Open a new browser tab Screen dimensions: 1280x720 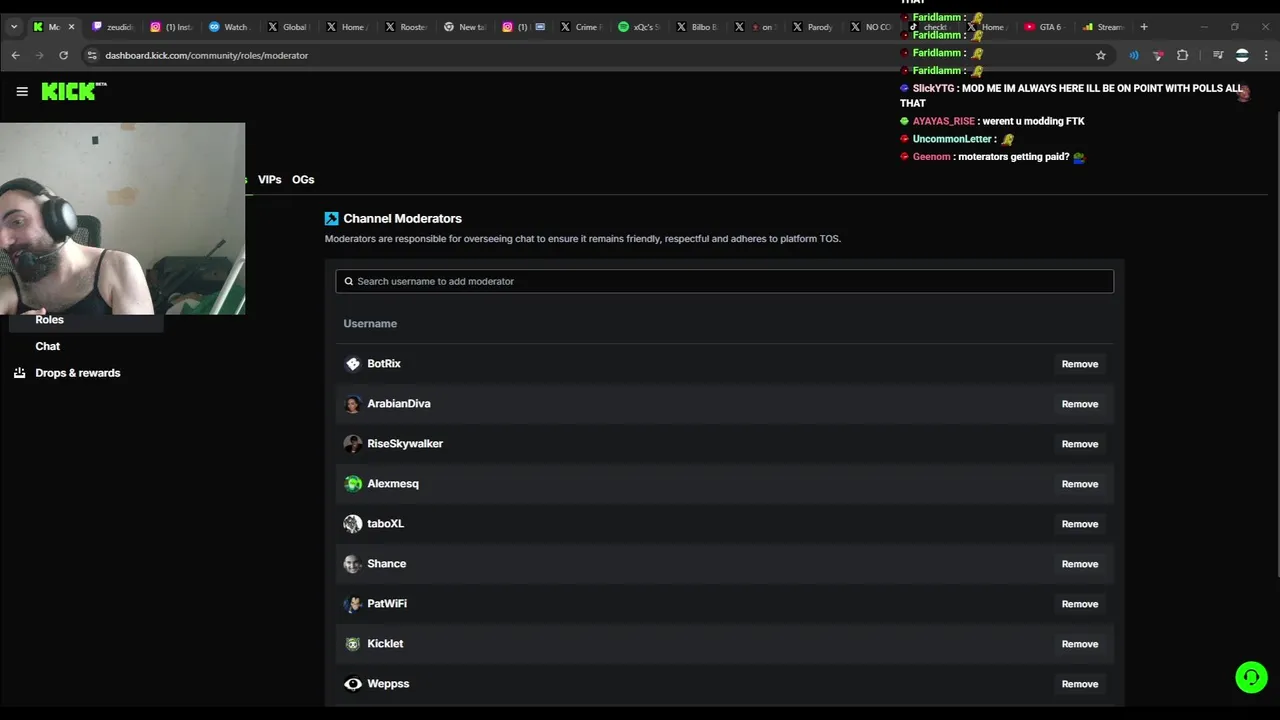click(1144, 27)
